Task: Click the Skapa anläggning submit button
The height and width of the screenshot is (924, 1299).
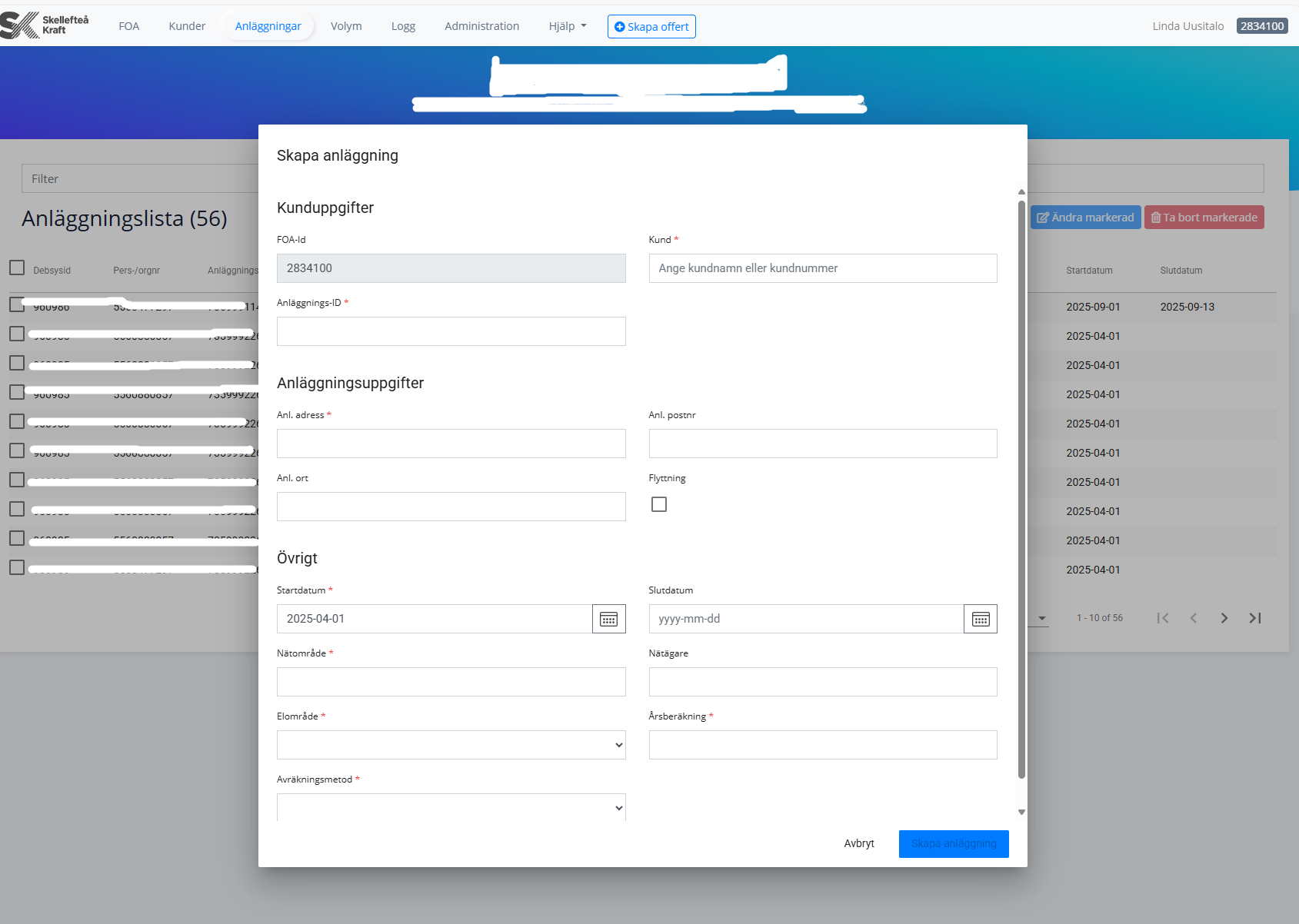Action: tap(953, 843)
